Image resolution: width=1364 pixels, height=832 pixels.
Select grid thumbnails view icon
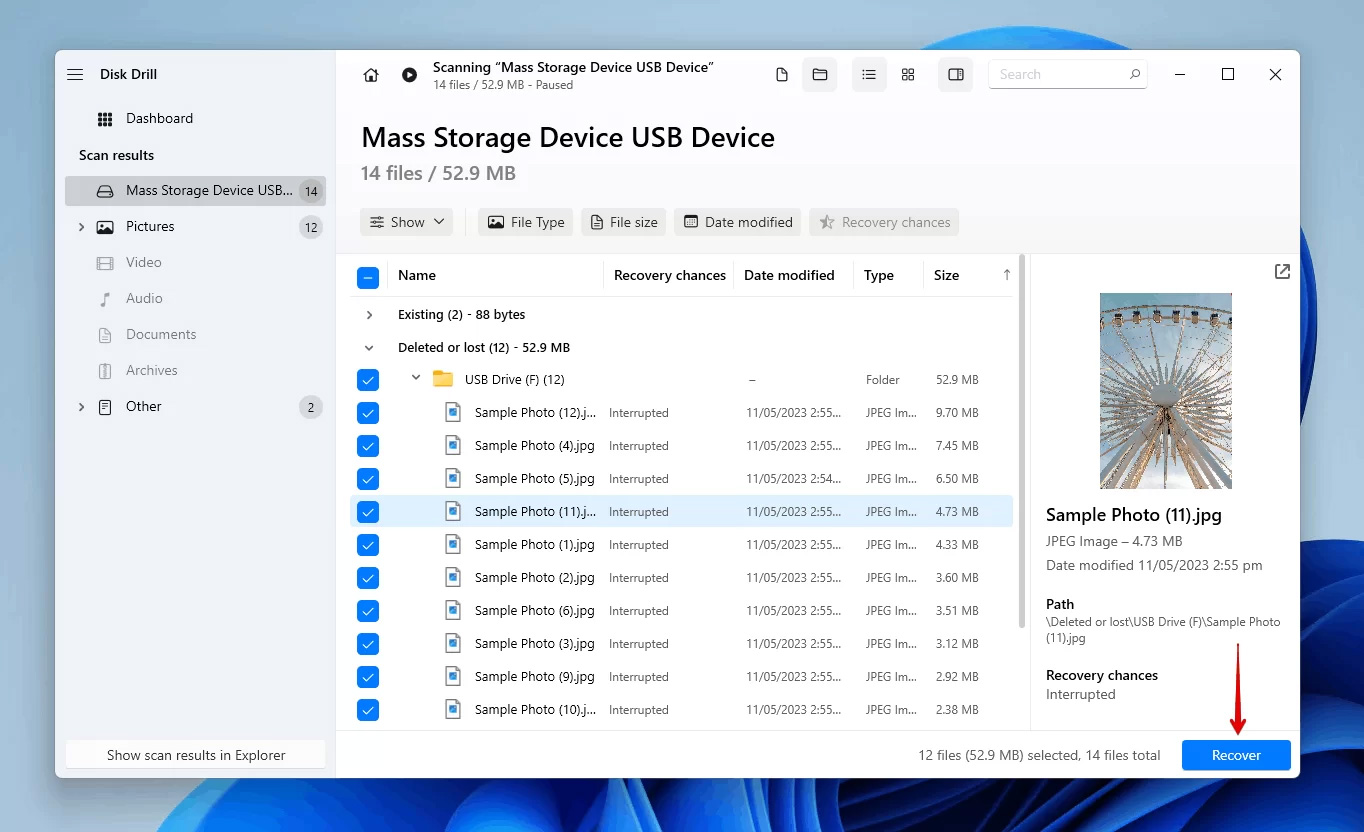coord(908,75)
